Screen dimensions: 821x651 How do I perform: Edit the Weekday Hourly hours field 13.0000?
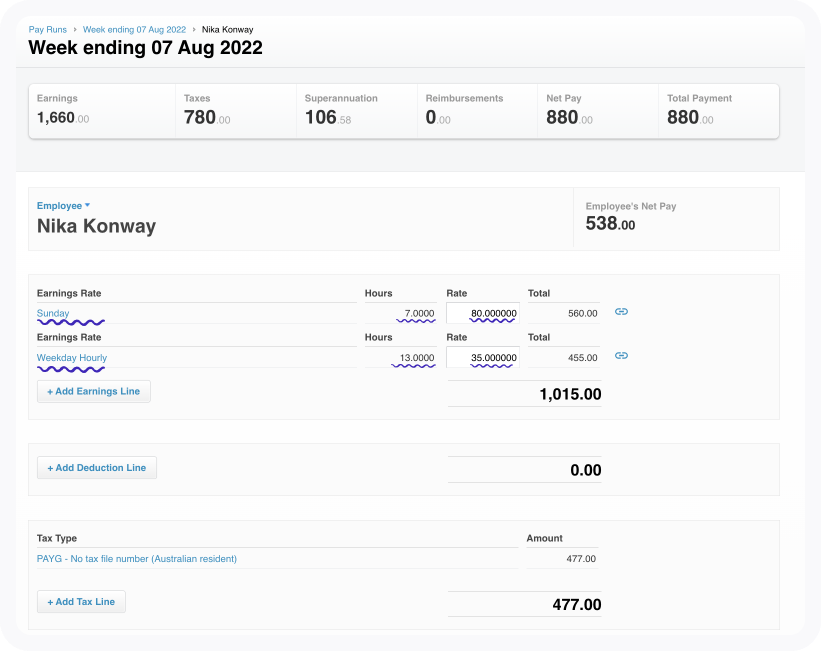tap(401, 358)
